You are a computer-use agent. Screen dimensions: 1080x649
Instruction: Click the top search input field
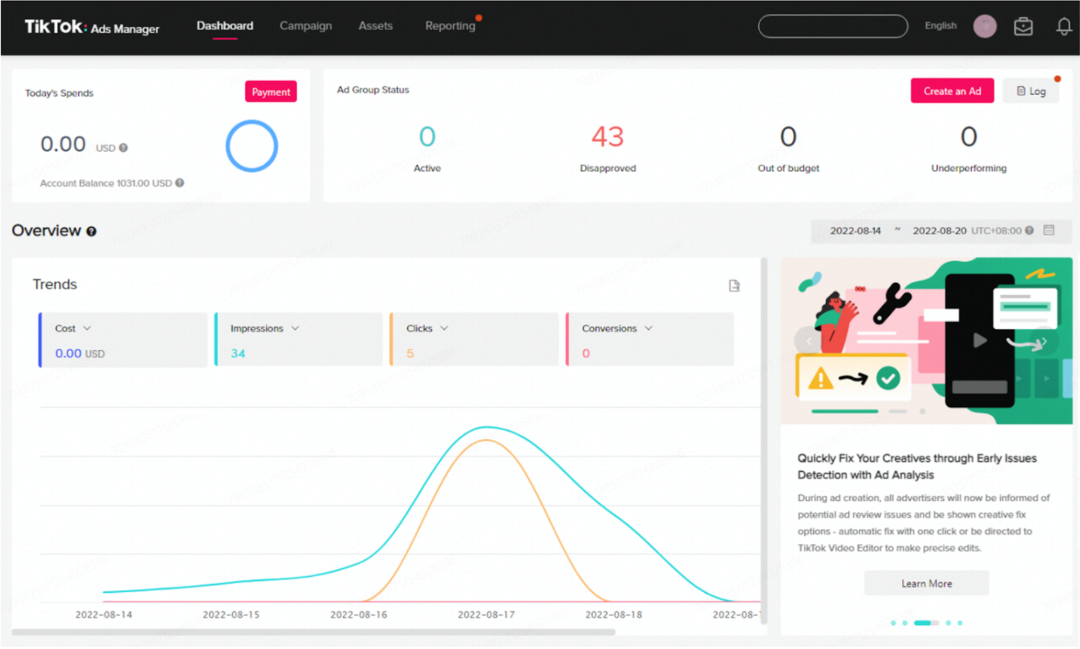pos(834,26)
